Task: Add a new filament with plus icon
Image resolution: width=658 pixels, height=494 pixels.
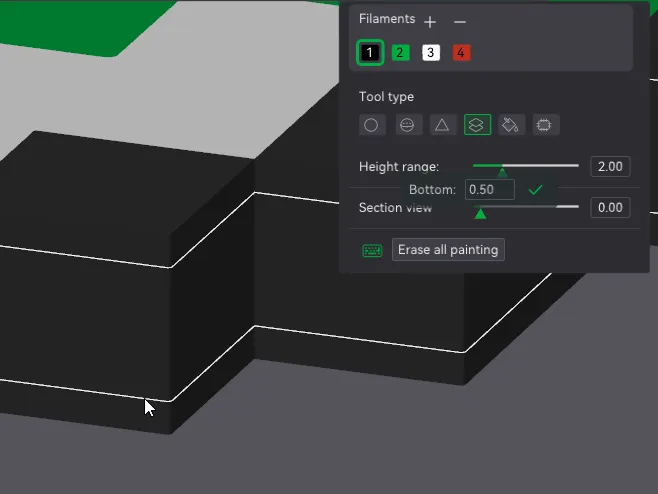Action: 430,22
